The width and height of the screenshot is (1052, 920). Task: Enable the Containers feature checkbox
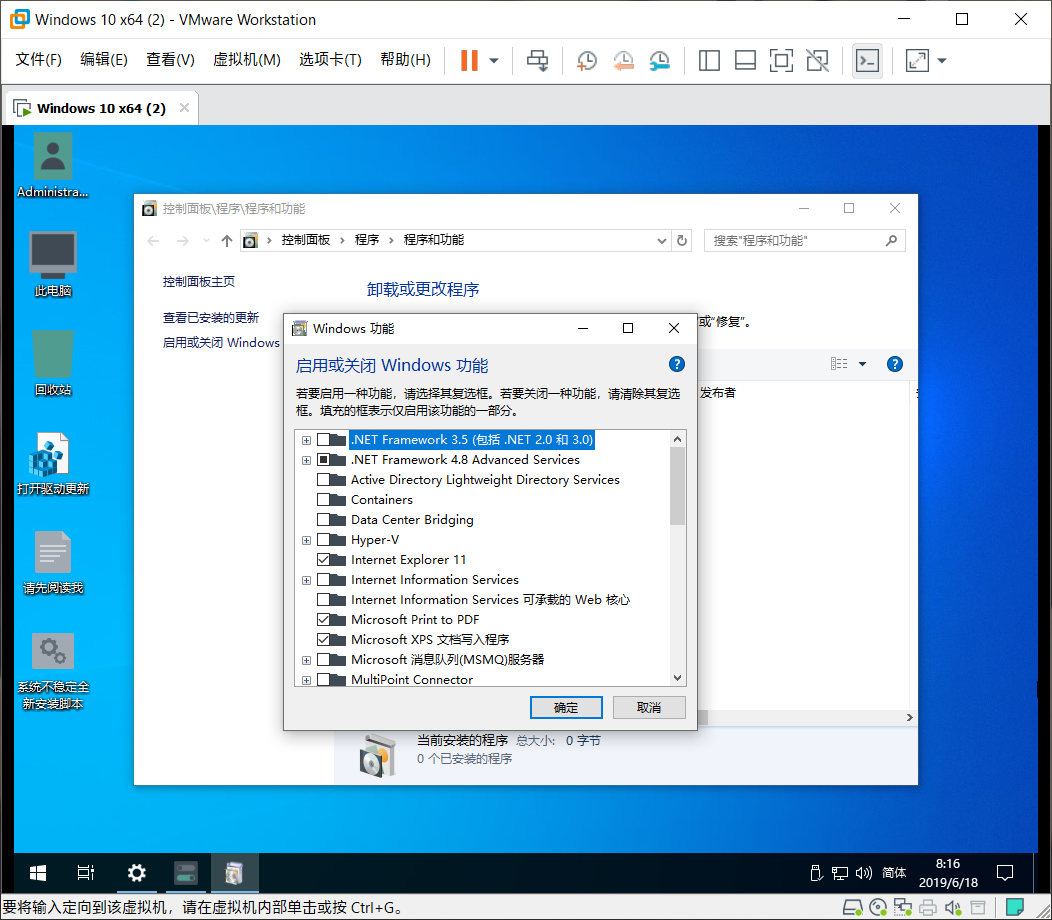point(324,500)
